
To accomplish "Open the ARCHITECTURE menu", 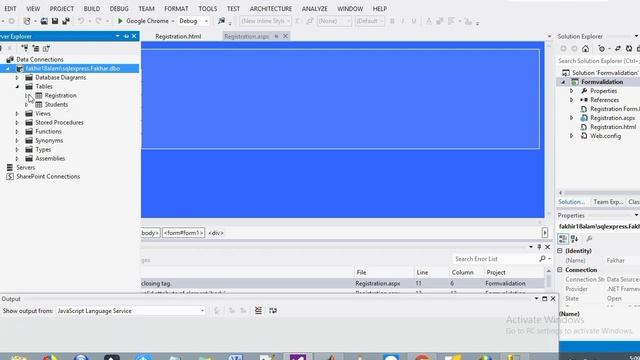I will click(271, 9).
